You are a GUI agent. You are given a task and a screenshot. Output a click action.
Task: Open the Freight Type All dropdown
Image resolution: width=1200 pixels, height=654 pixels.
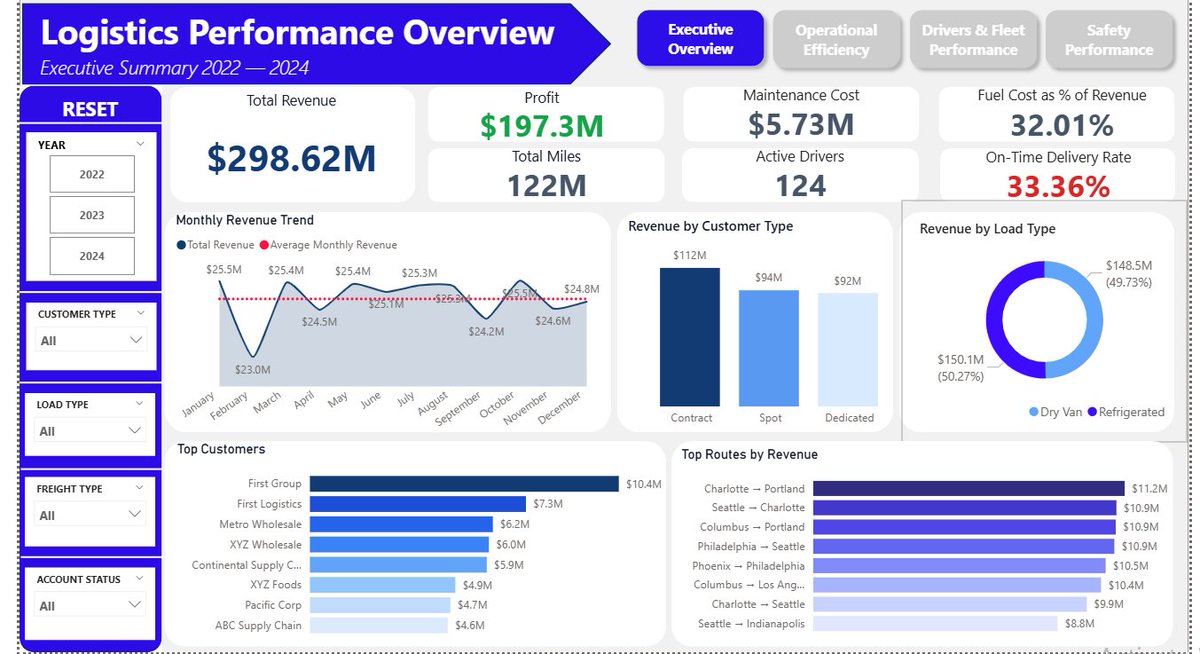pos(91,515)
